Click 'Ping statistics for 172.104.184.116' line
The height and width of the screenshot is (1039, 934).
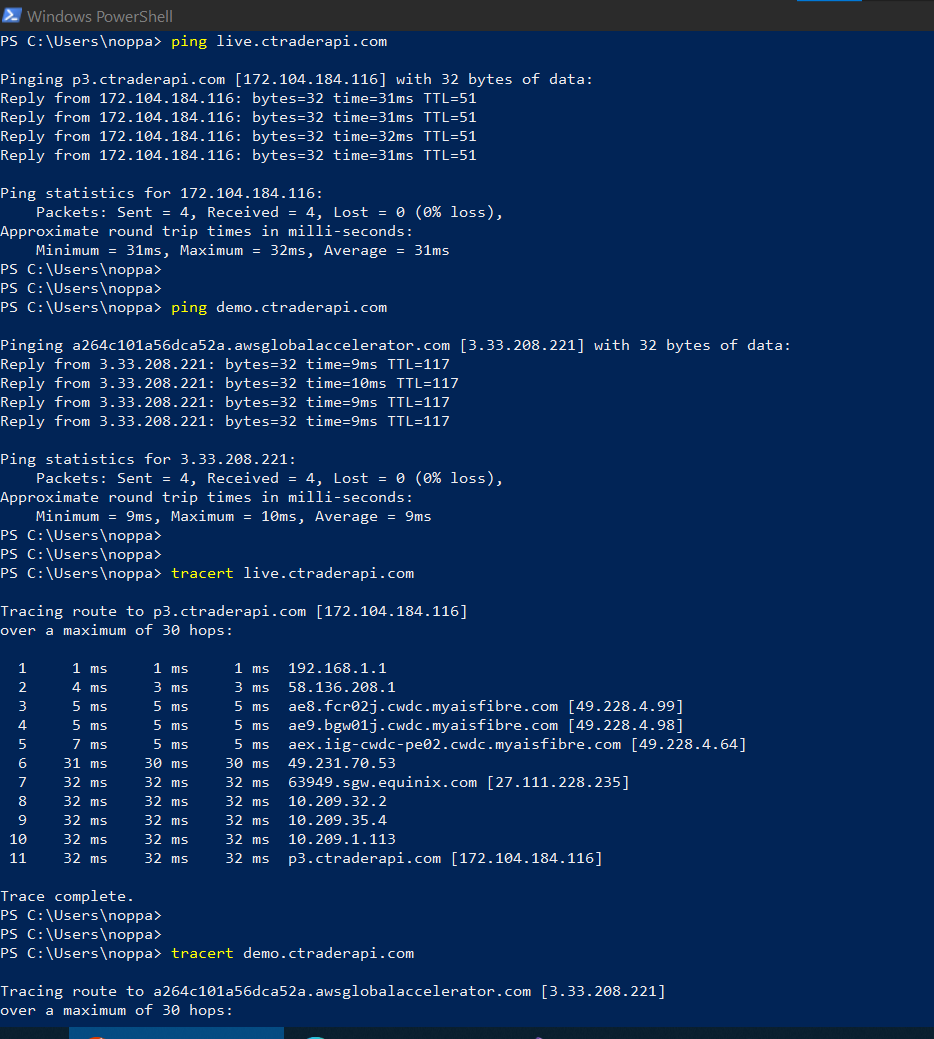tap(162, 193)
